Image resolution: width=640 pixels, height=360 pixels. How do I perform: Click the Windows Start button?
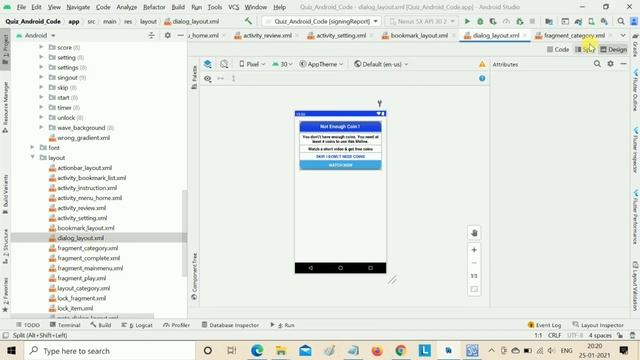pyautogui.click(x=11, y=351)
